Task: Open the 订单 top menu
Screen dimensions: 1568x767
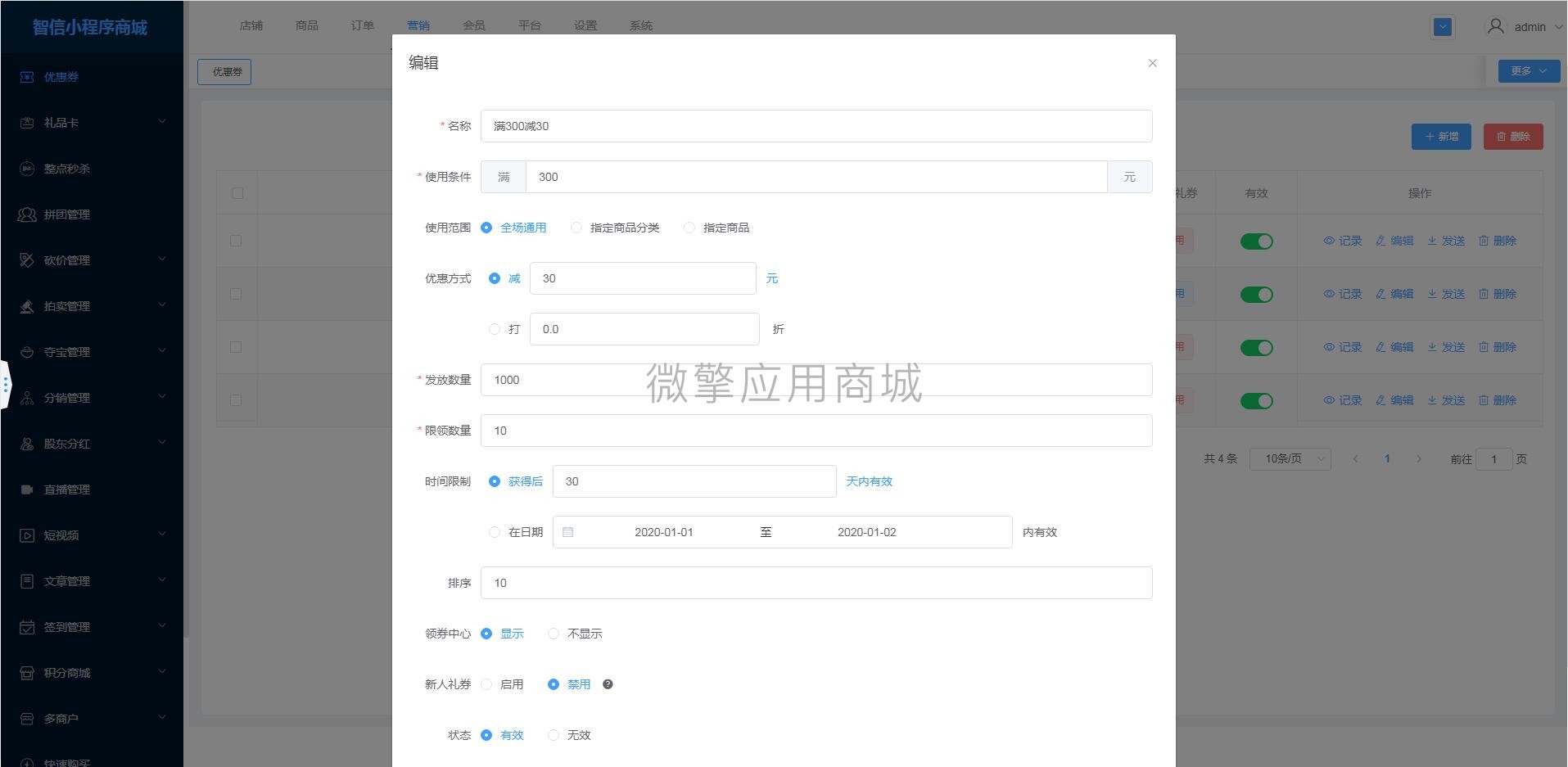Action: [x=363, y=26]
